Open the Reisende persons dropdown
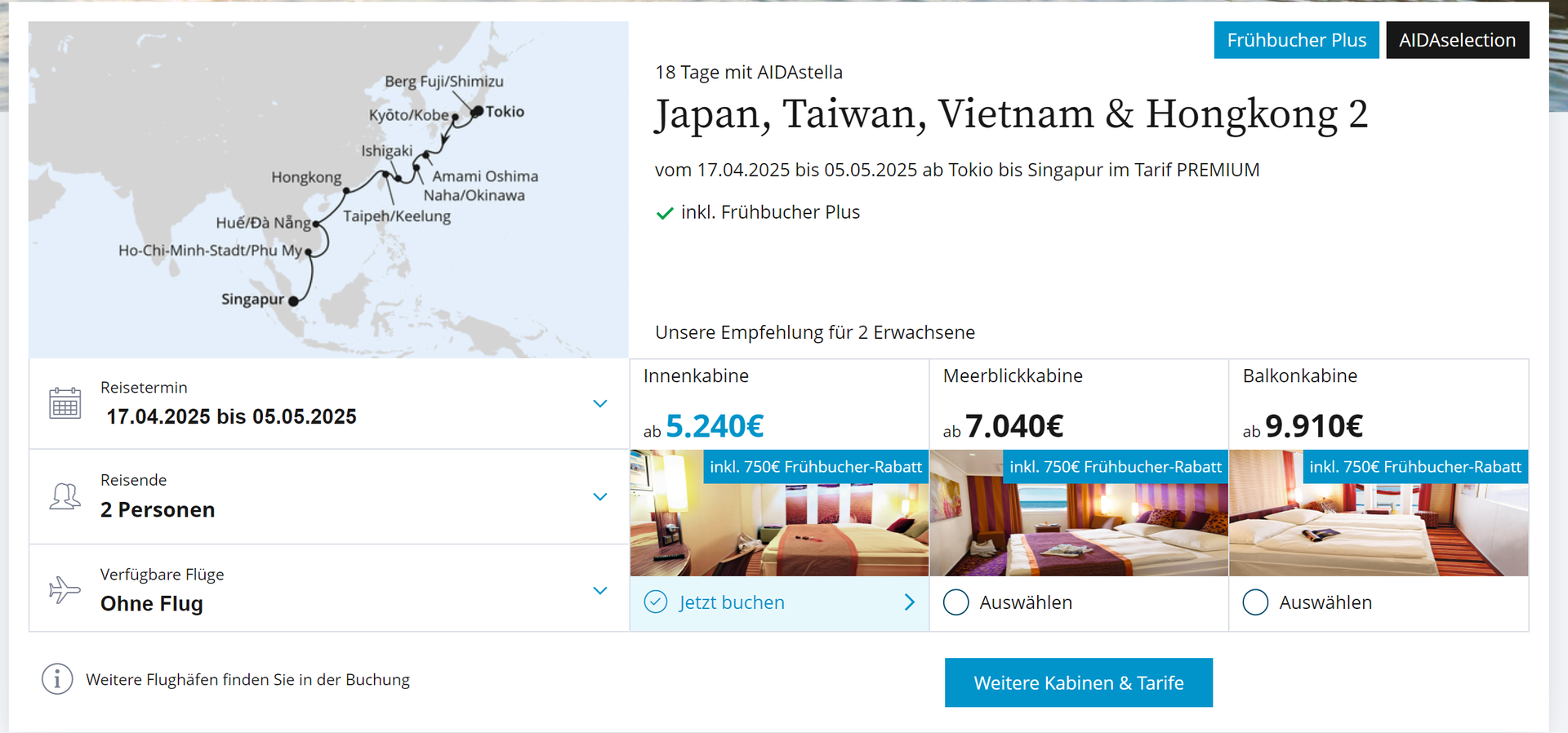This screenshot has width=1568, height=733. pyautogui.click(x=600, y=497)
